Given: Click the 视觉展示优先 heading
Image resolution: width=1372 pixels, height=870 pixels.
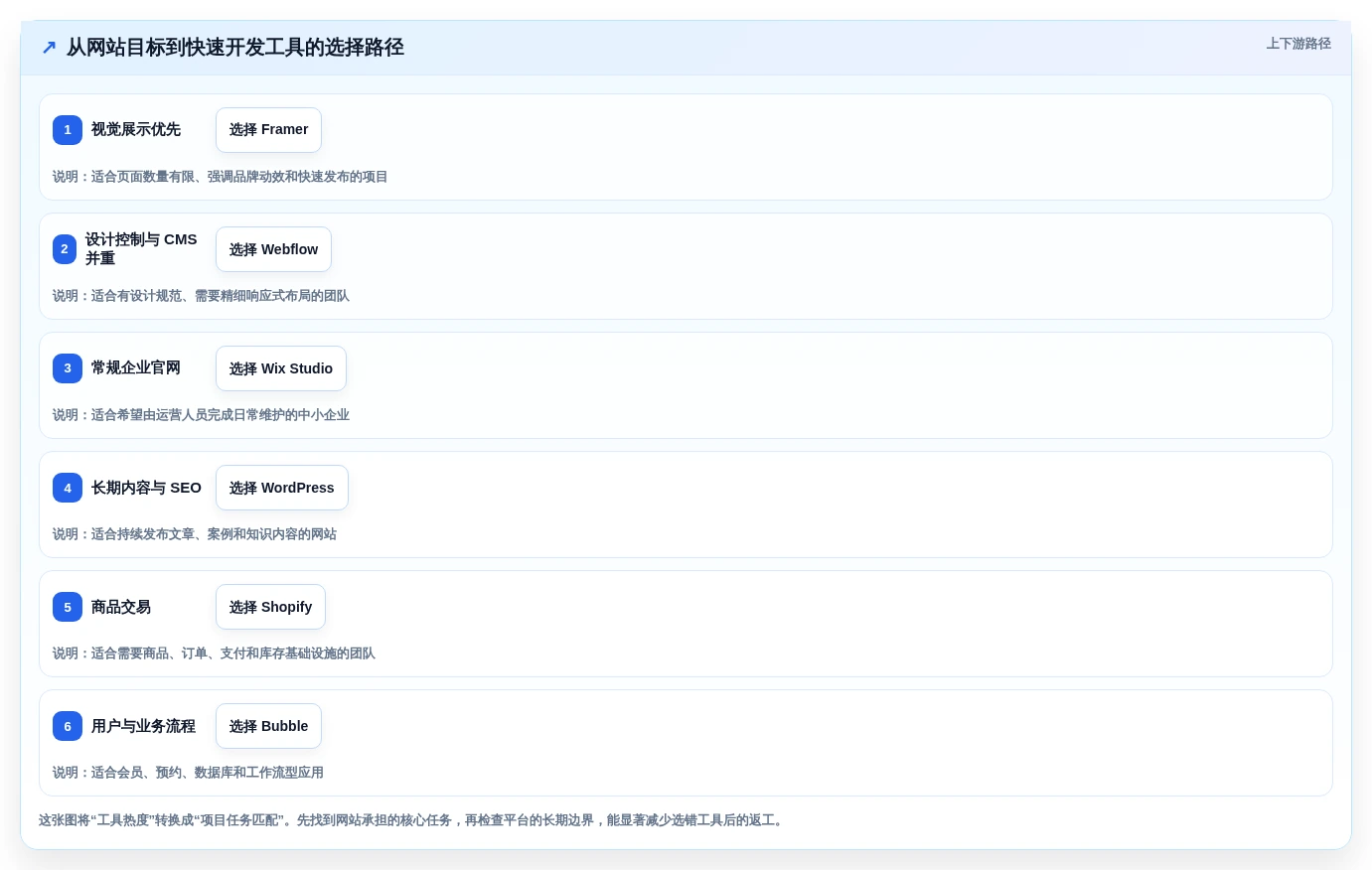Looking at the screenshot, I should click(136, 129).
